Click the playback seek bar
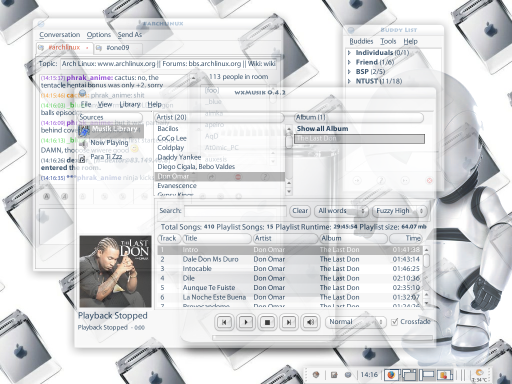Screen dimensions: 512x384 tap(322, 338)
